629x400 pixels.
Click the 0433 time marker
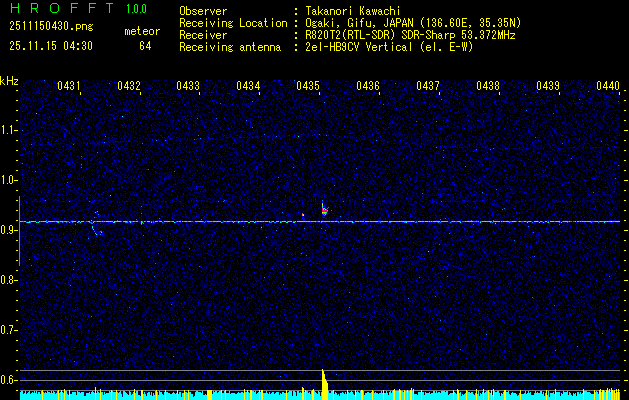188,86
